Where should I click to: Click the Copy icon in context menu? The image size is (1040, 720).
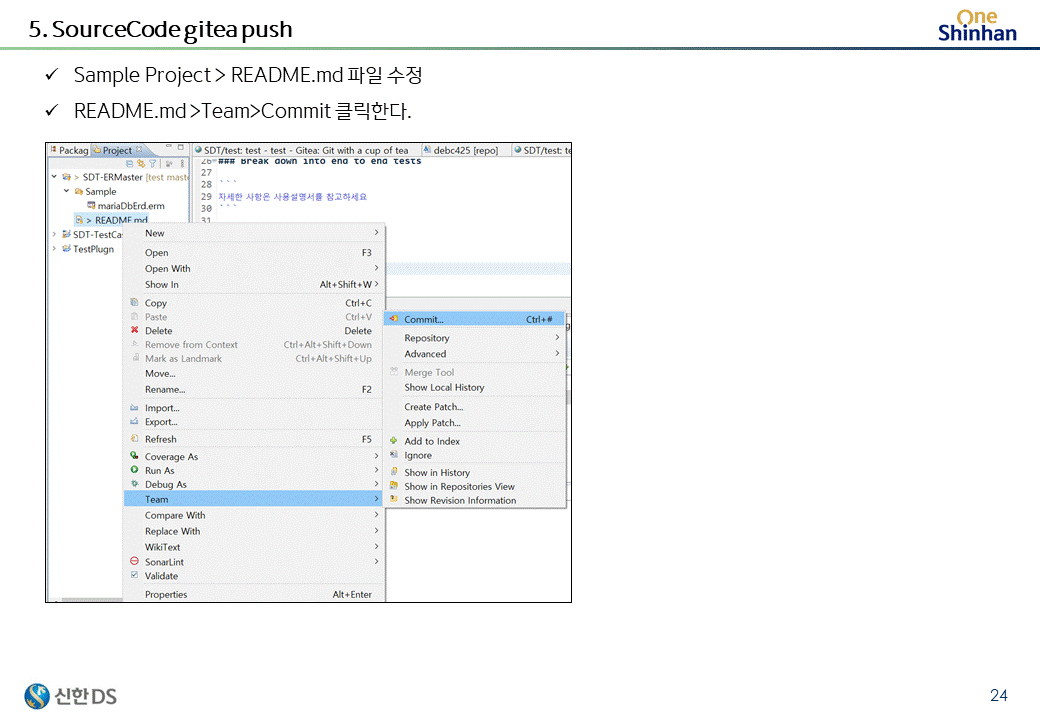[x=135, y=302]
